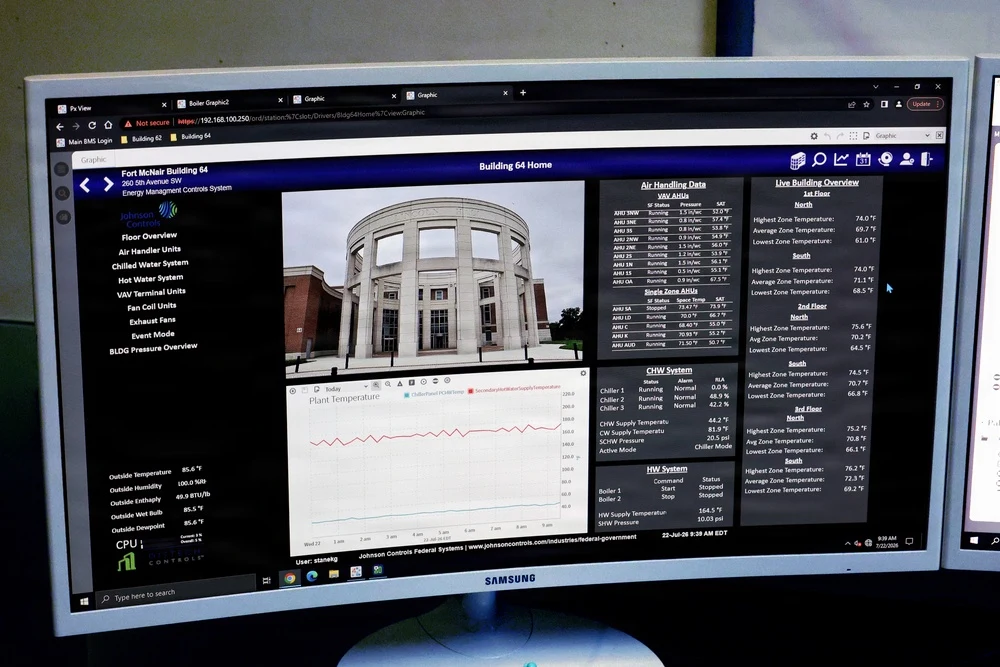
Task: Click the triangle icon in chart toolbar
Action: point(400,384)
